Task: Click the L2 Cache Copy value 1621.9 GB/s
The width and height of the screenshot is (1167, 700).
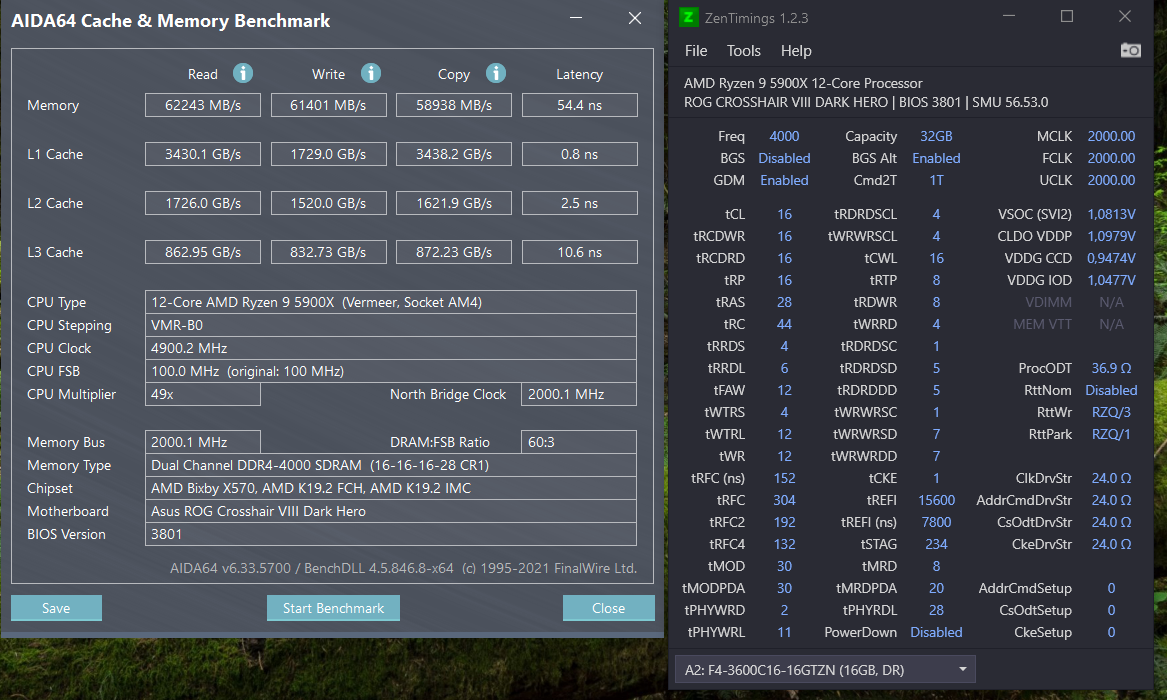Action: (453, 203)
